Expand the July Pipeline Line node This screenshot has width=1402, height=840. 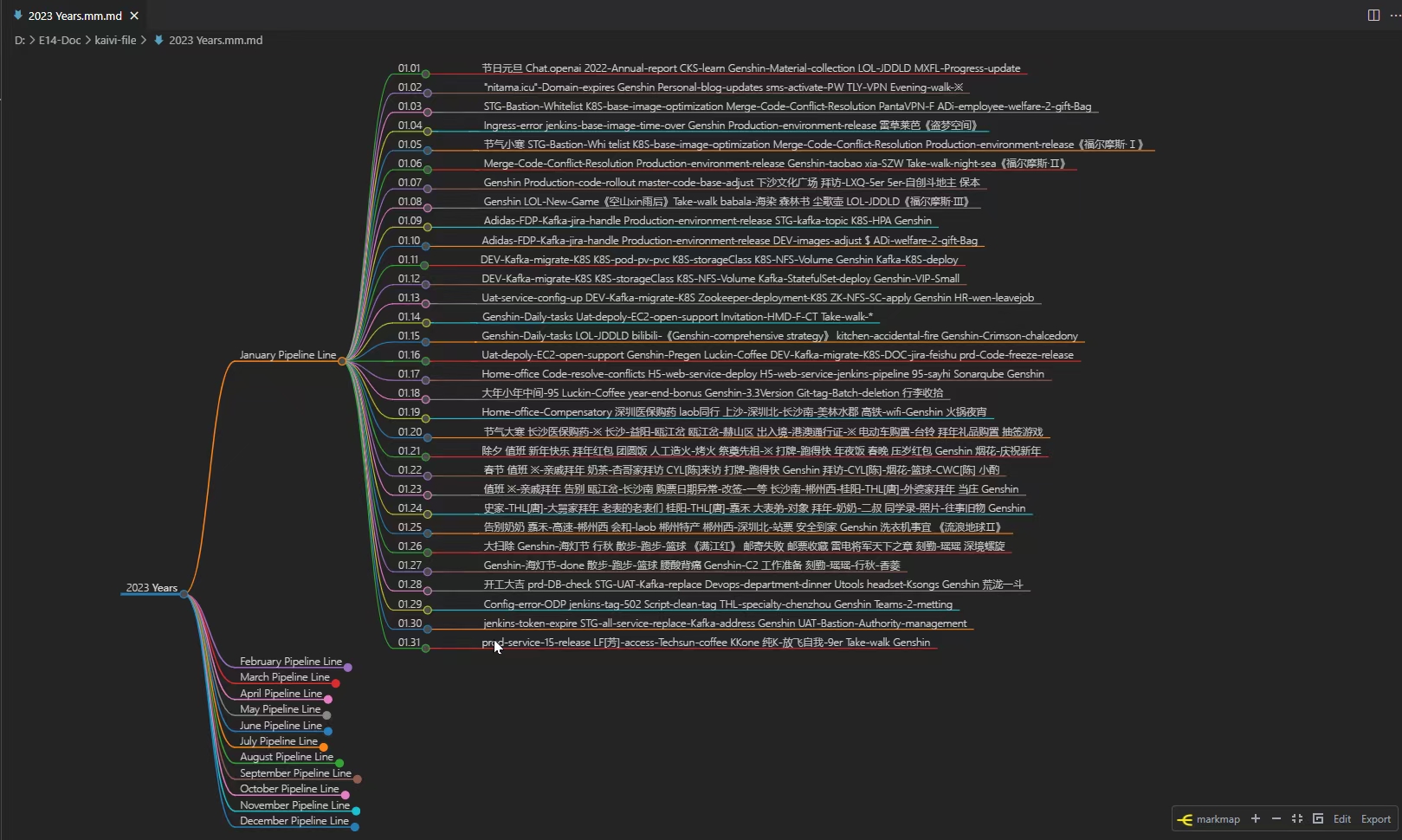[324, 747]
